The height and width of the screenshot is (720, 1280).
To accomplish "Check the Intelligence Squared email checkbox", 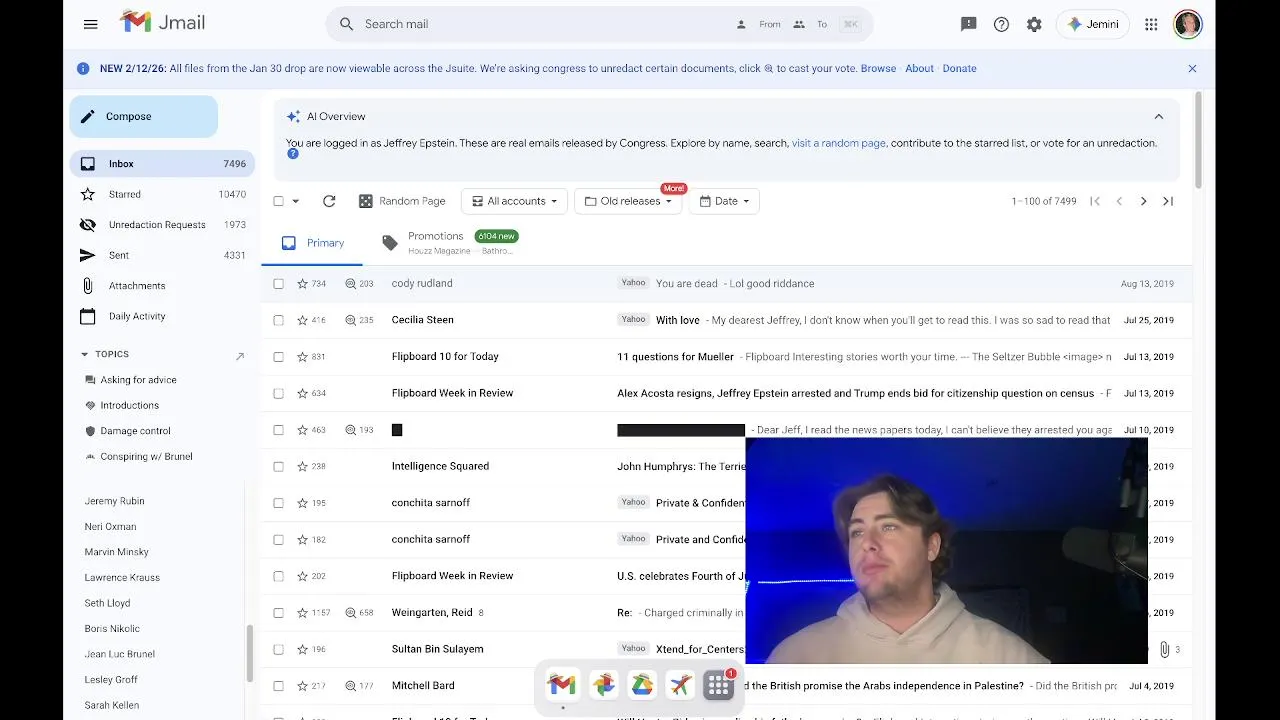I will [279, 466].
